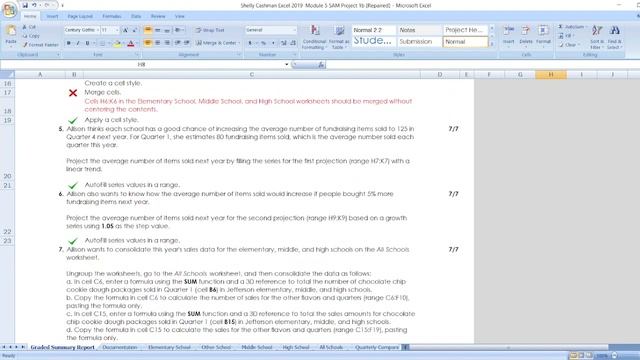Expand the cell styles gallery

pos(492,44)
